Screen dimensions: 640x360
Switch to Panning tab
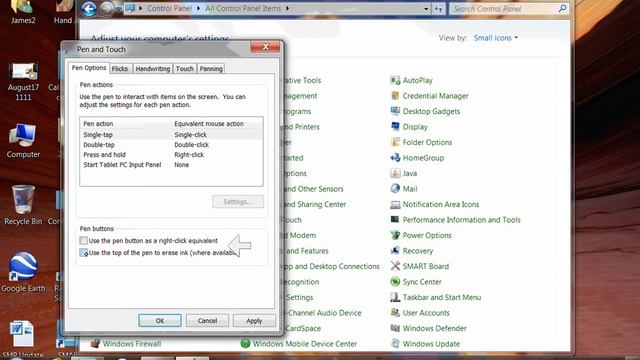coord(211,69)
